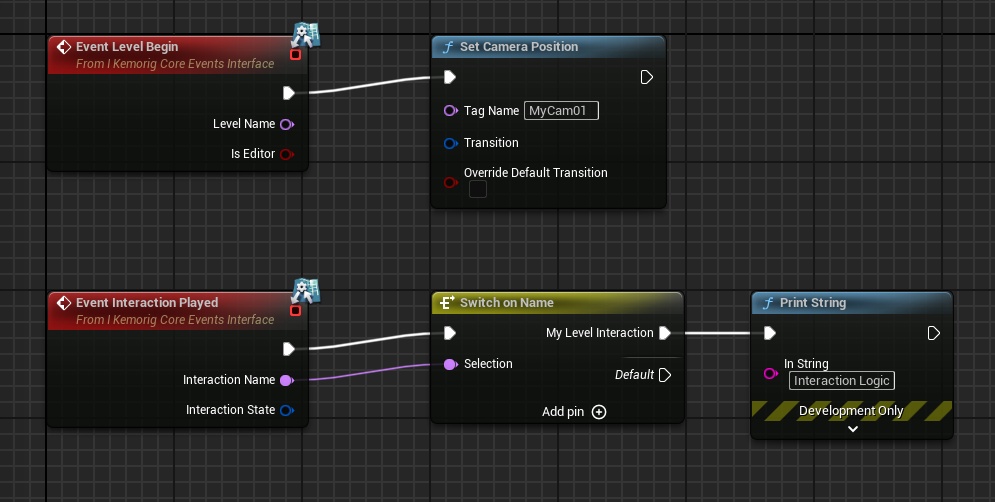Screen dimensions: 995x502
Task: Click the Interaction State output pin
Action: coord(287,410)
